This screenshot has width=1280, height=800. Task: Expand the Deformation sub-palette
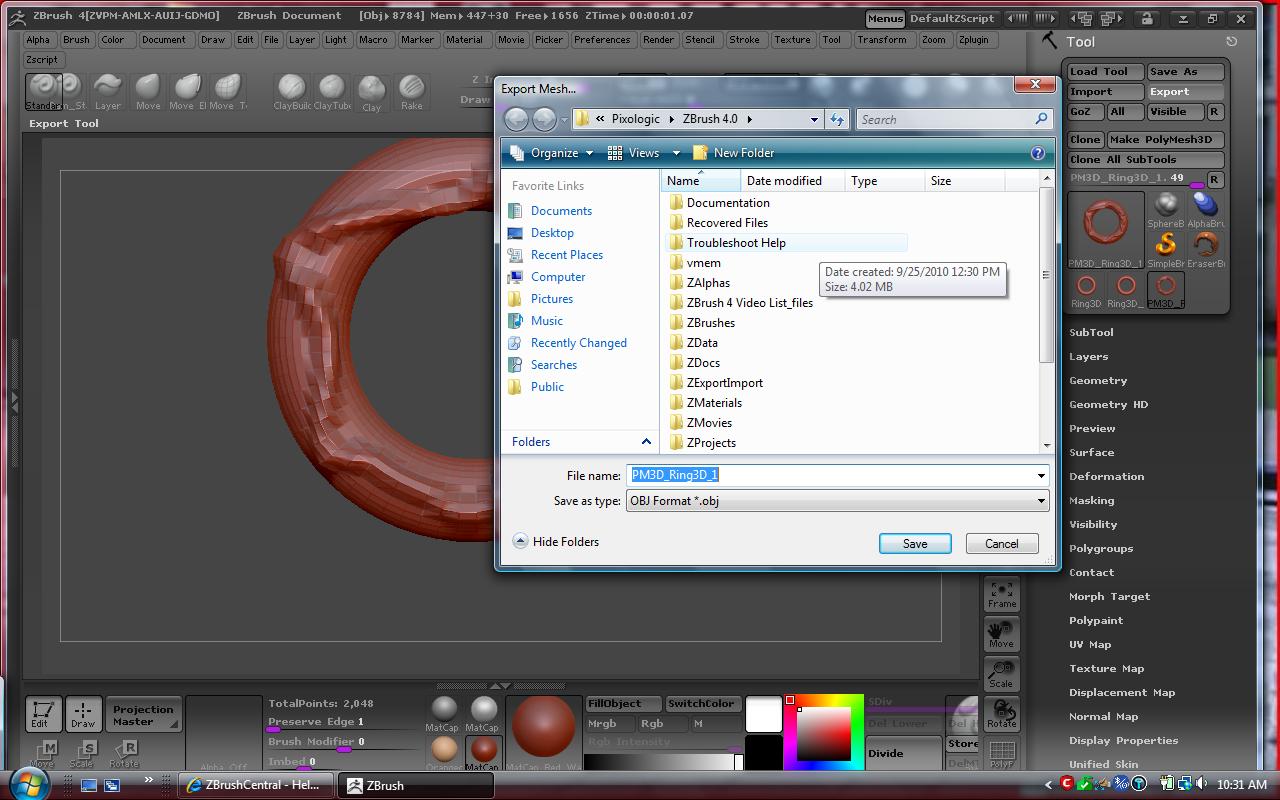[x=1106, y=476]
